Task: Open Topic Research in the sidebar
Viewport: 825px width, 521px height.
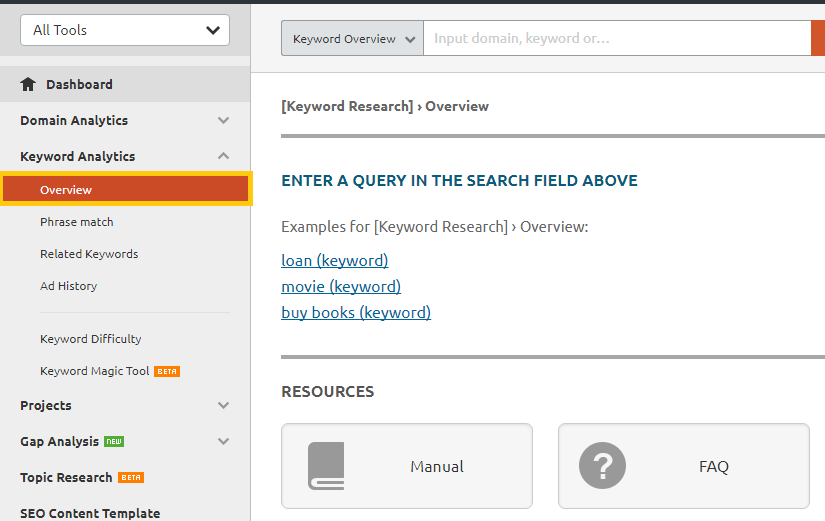Action: tap(66, 477)
